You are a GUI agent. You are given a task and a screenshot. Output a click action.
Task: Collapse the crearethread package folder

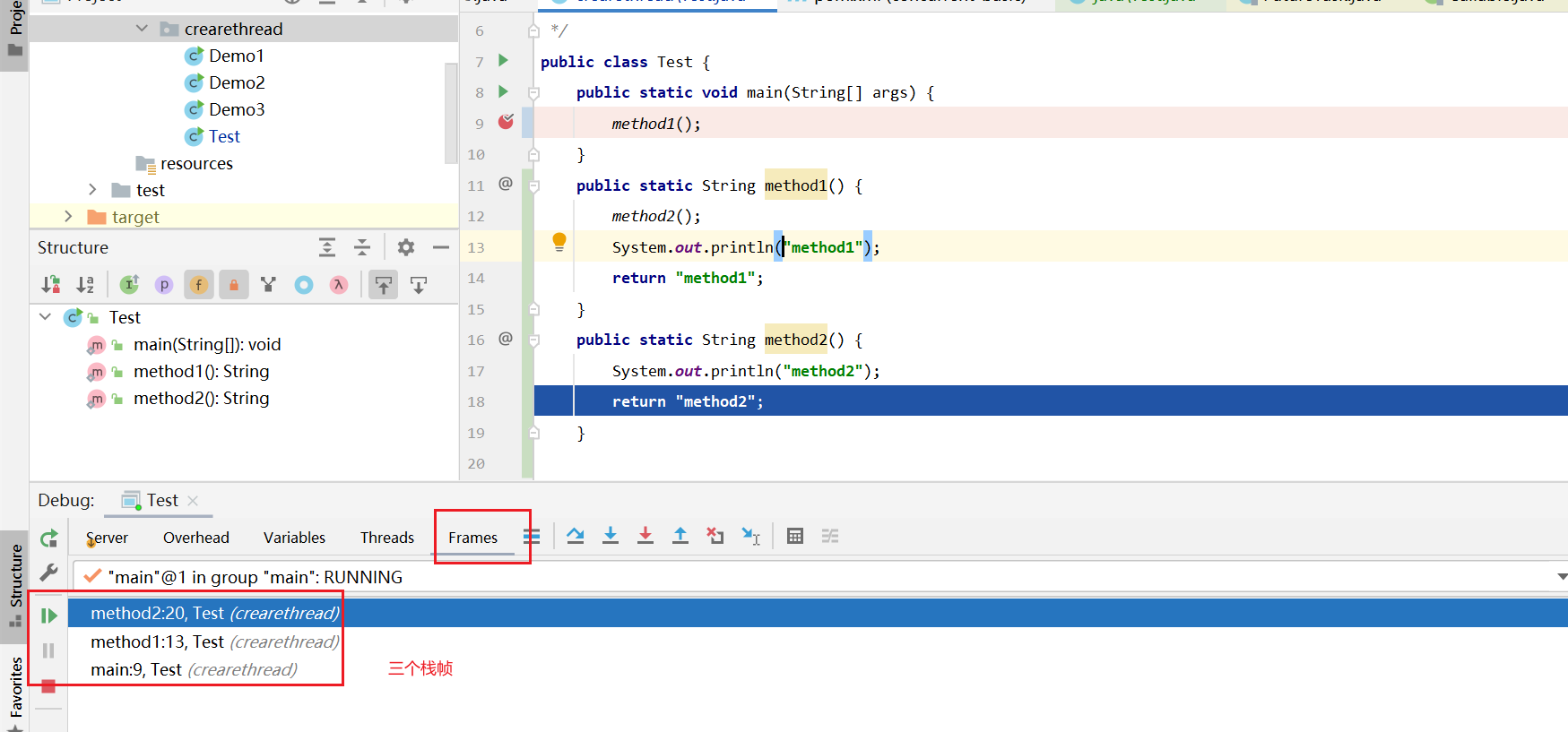click(142, 29)
